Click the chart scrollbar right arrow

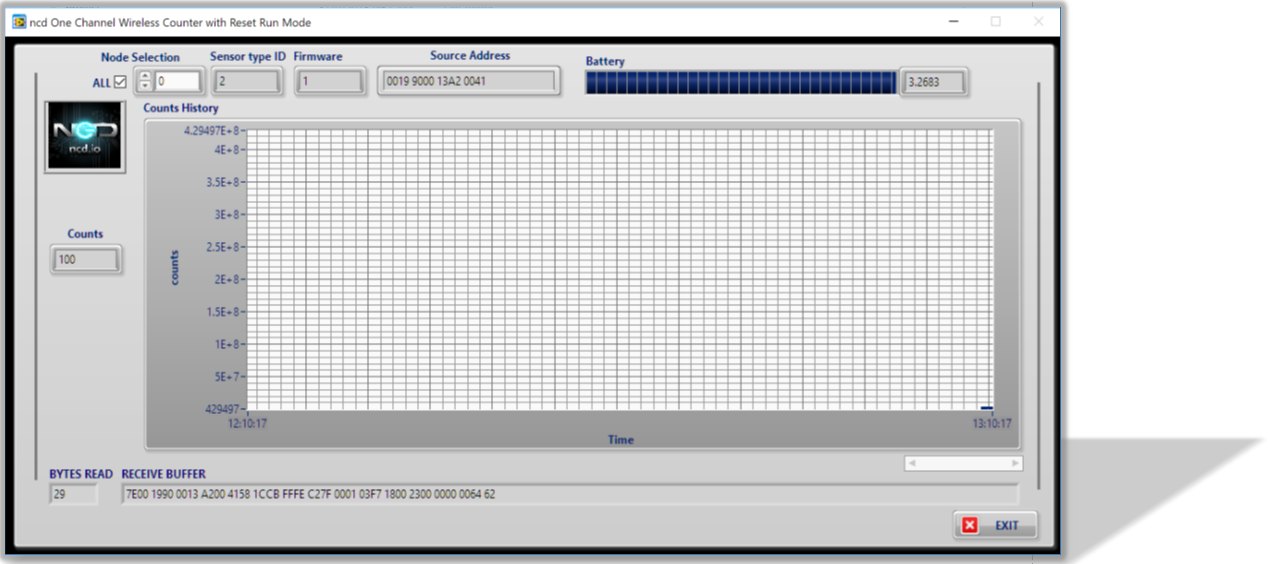[1016, 463]
